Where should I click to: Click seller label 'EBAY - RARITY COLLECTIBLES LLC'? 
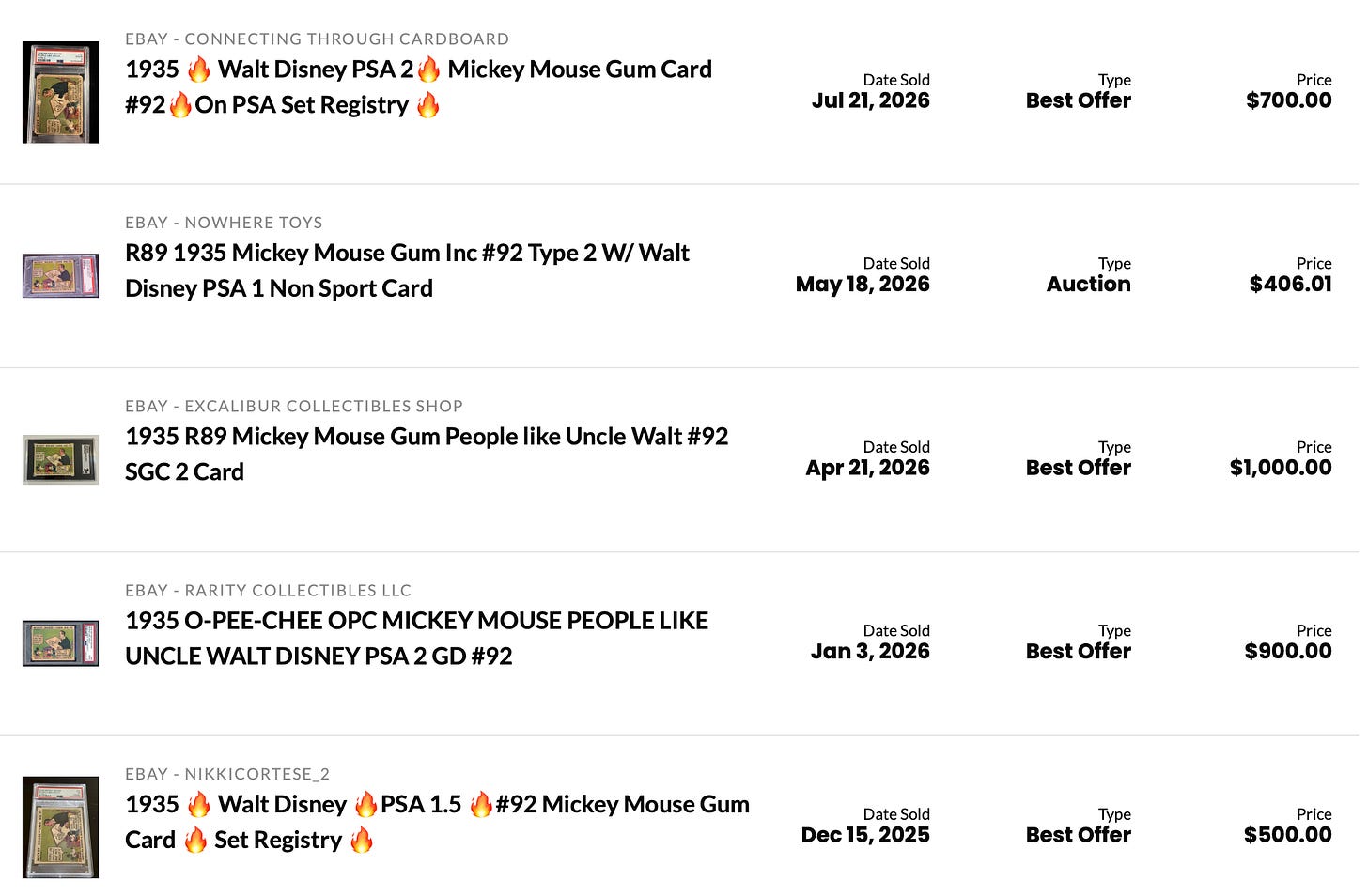click(268, 590)
